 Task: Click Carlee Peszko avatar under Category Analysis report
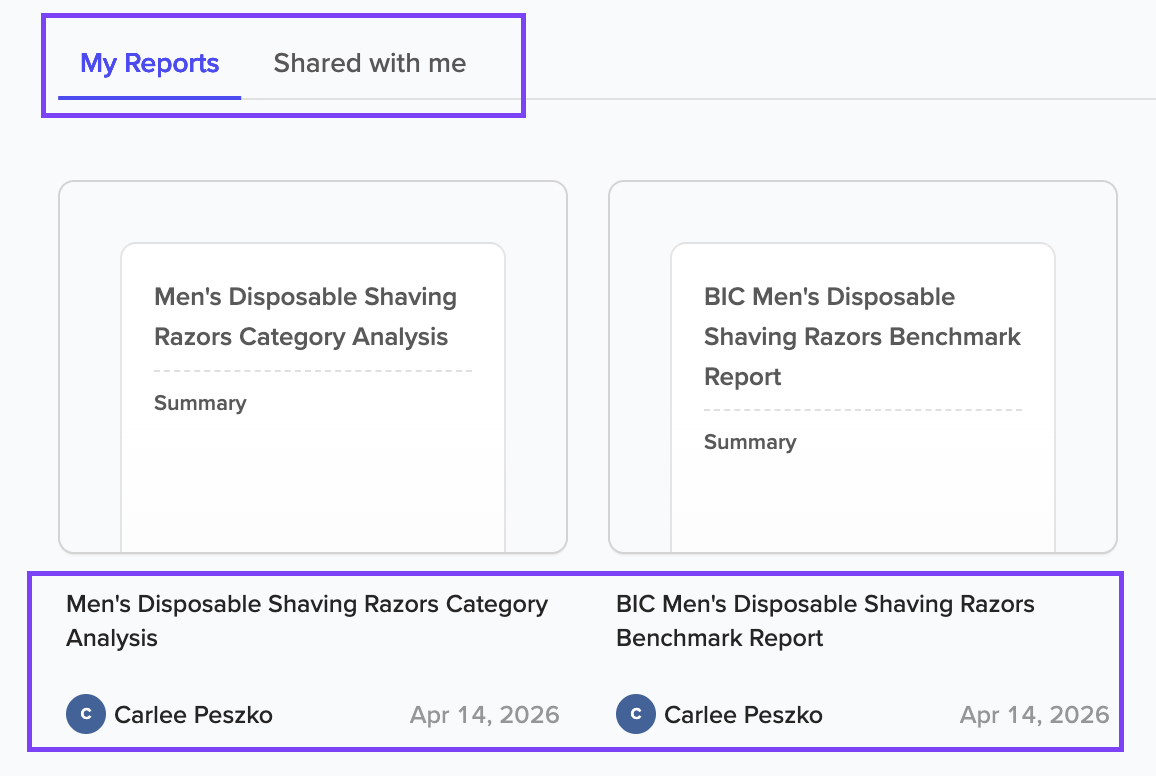coord(86,714)
